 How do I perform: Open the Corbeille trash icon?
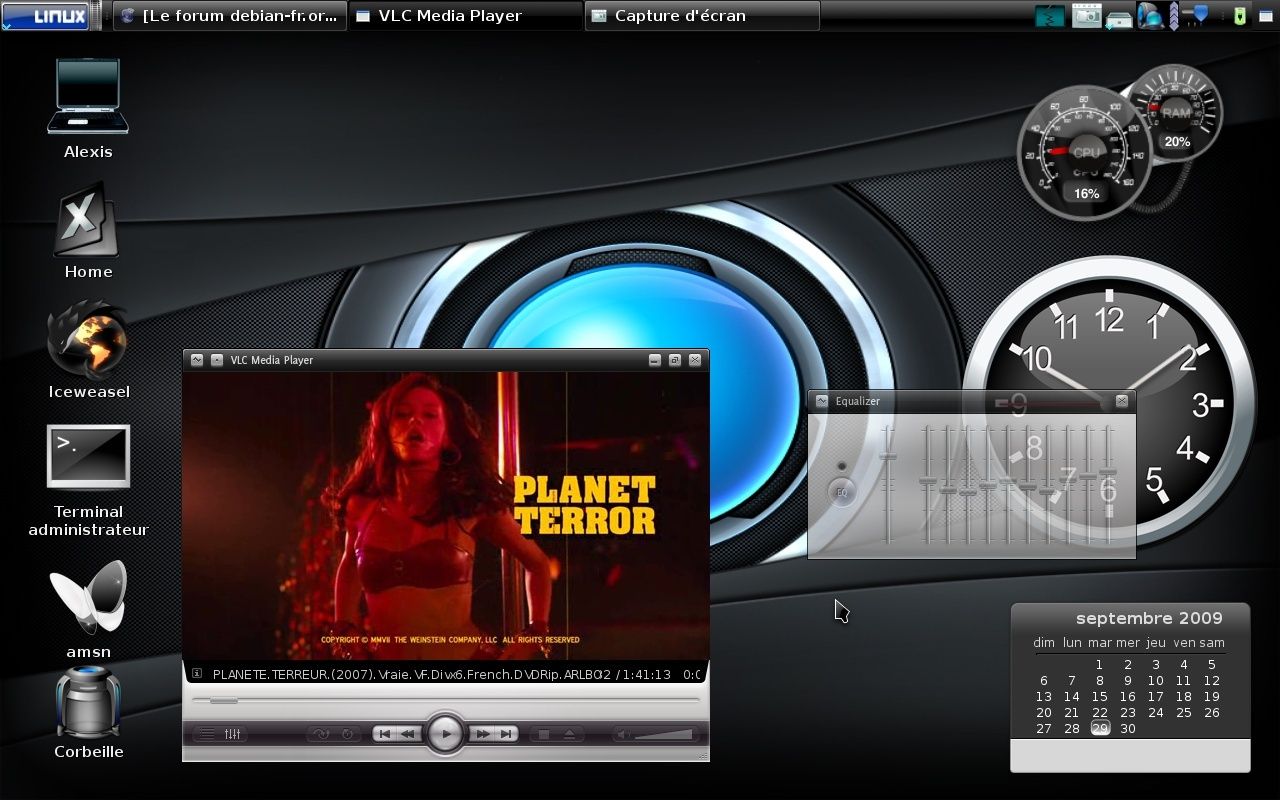pyautogui.click(x=88, y=713)
